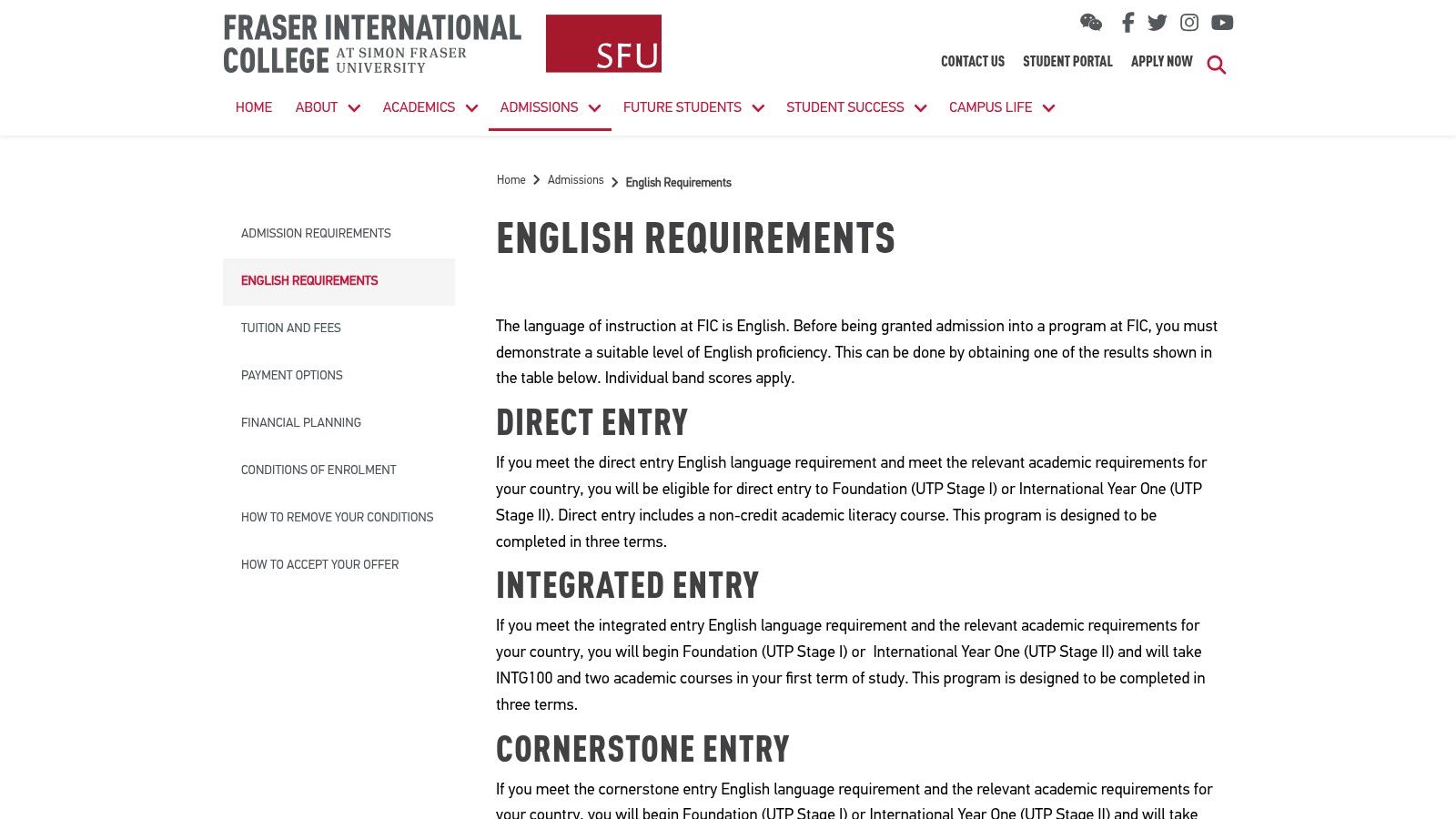
Task: Click the Apply Now link
Action: coord(1161,62)
